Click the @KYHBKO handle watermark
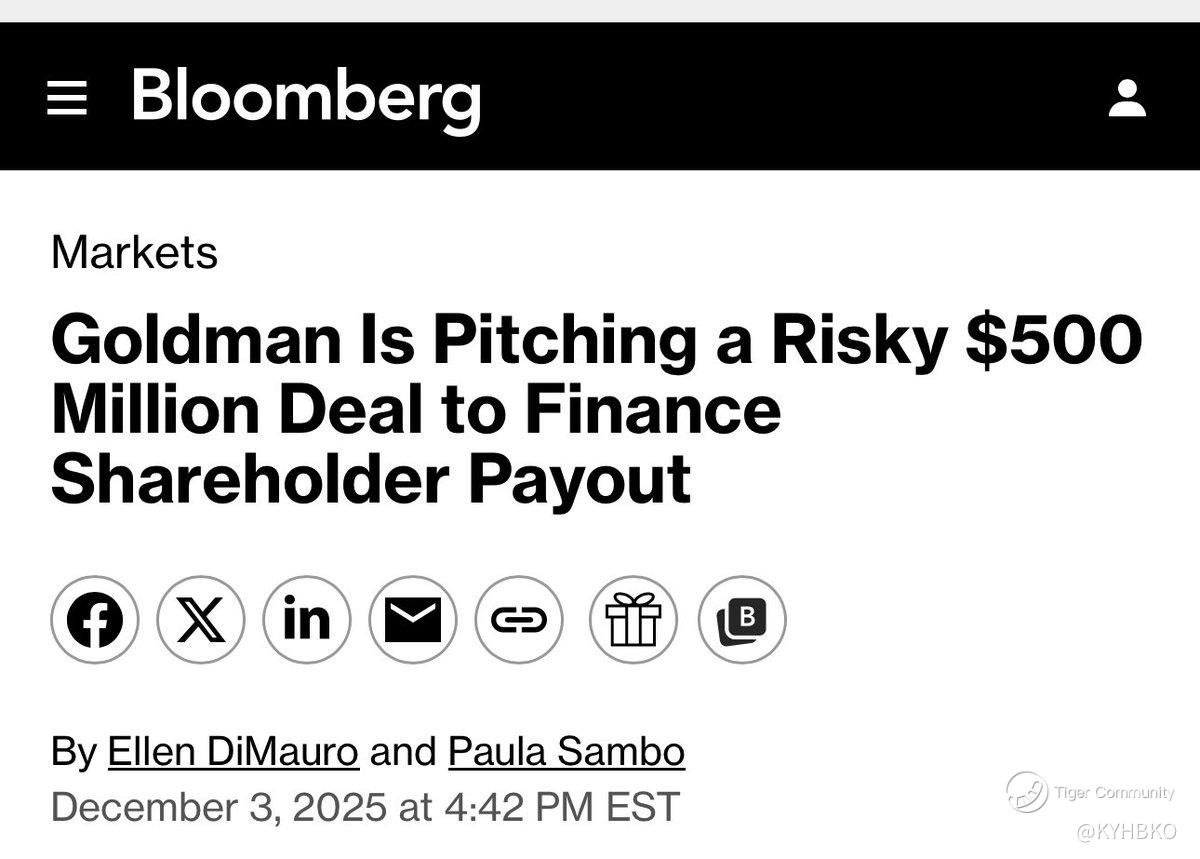 [x=1126, y=831]
